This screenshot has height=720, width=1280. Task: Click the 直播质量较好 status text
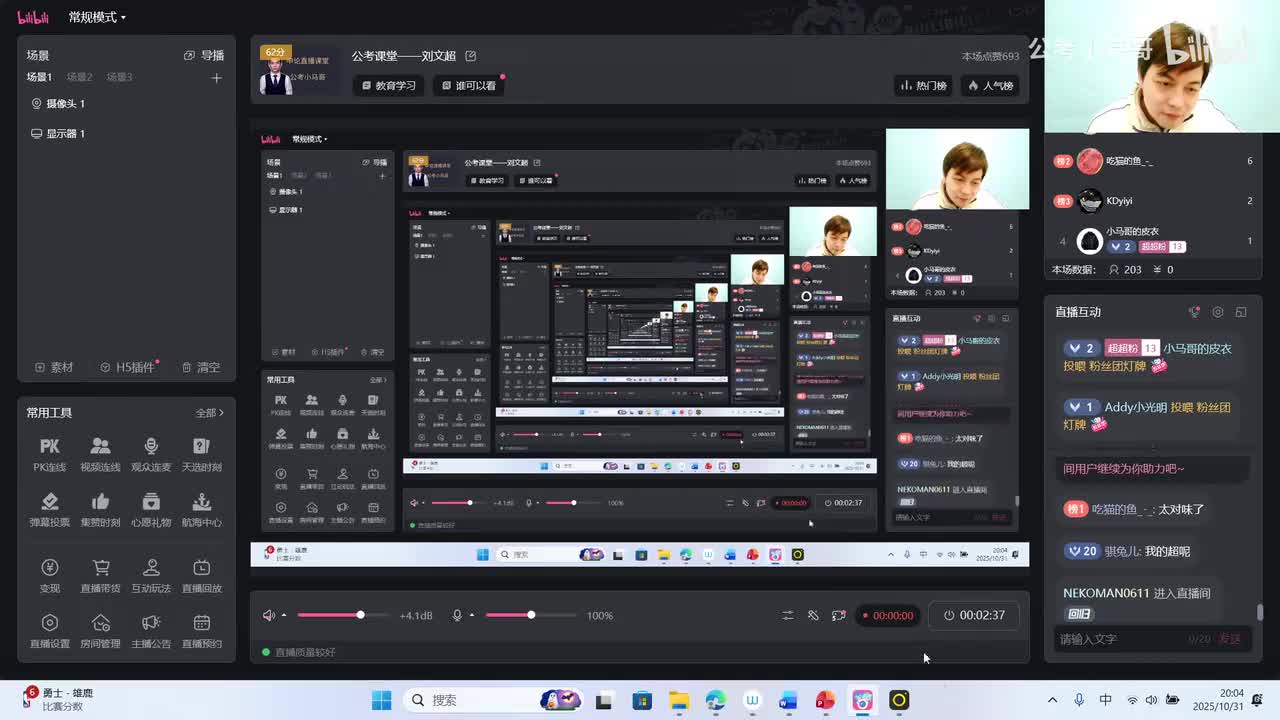pos(305,652)
